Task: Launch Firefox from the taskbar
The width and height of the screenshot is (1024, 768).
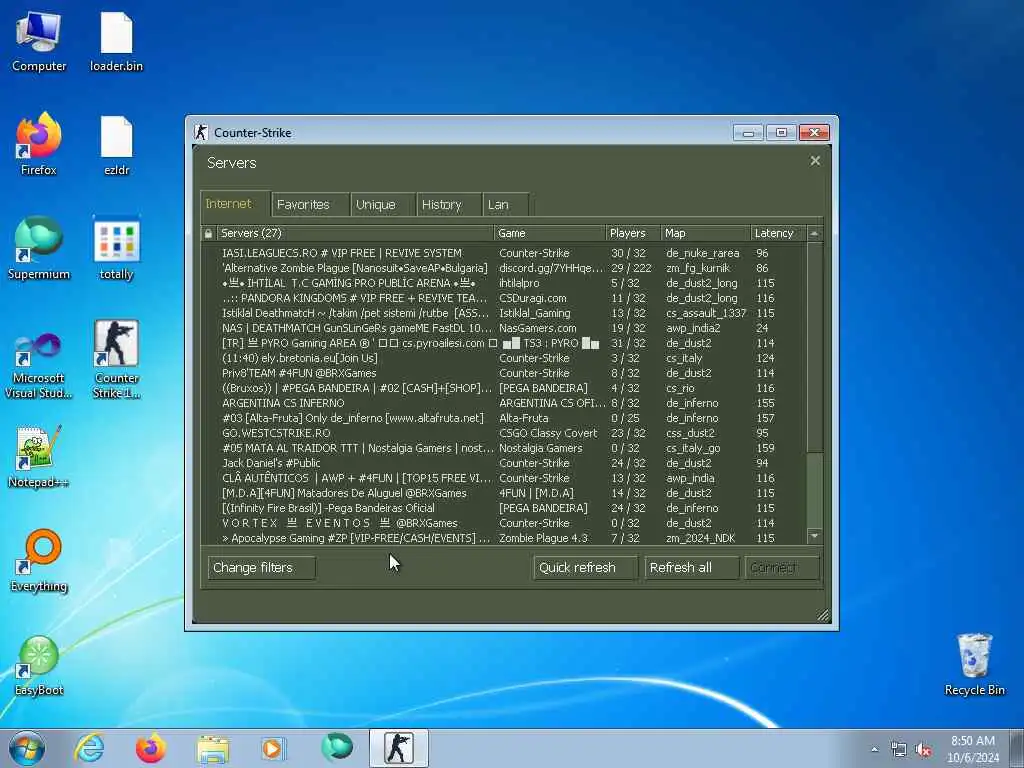Action: click(150, 748)
